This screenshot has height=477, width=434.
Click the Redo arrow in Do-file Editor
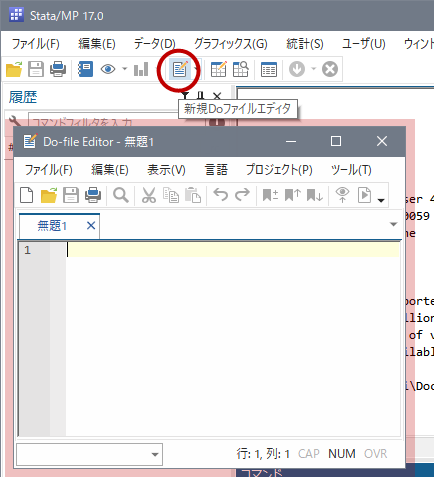[242, 195]
